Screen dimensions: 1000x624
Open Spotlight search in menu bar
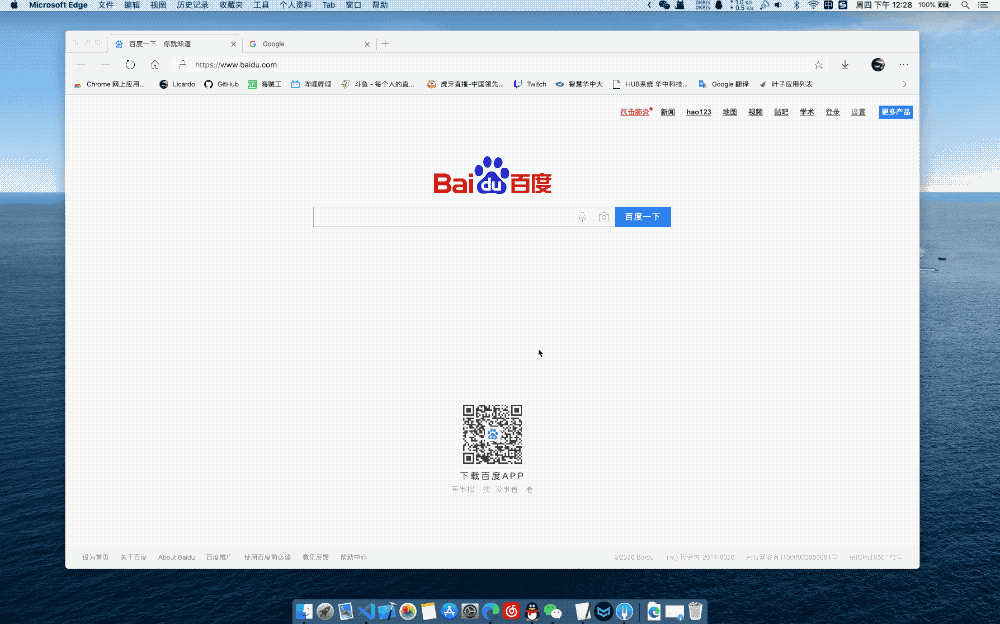[966, 5]
